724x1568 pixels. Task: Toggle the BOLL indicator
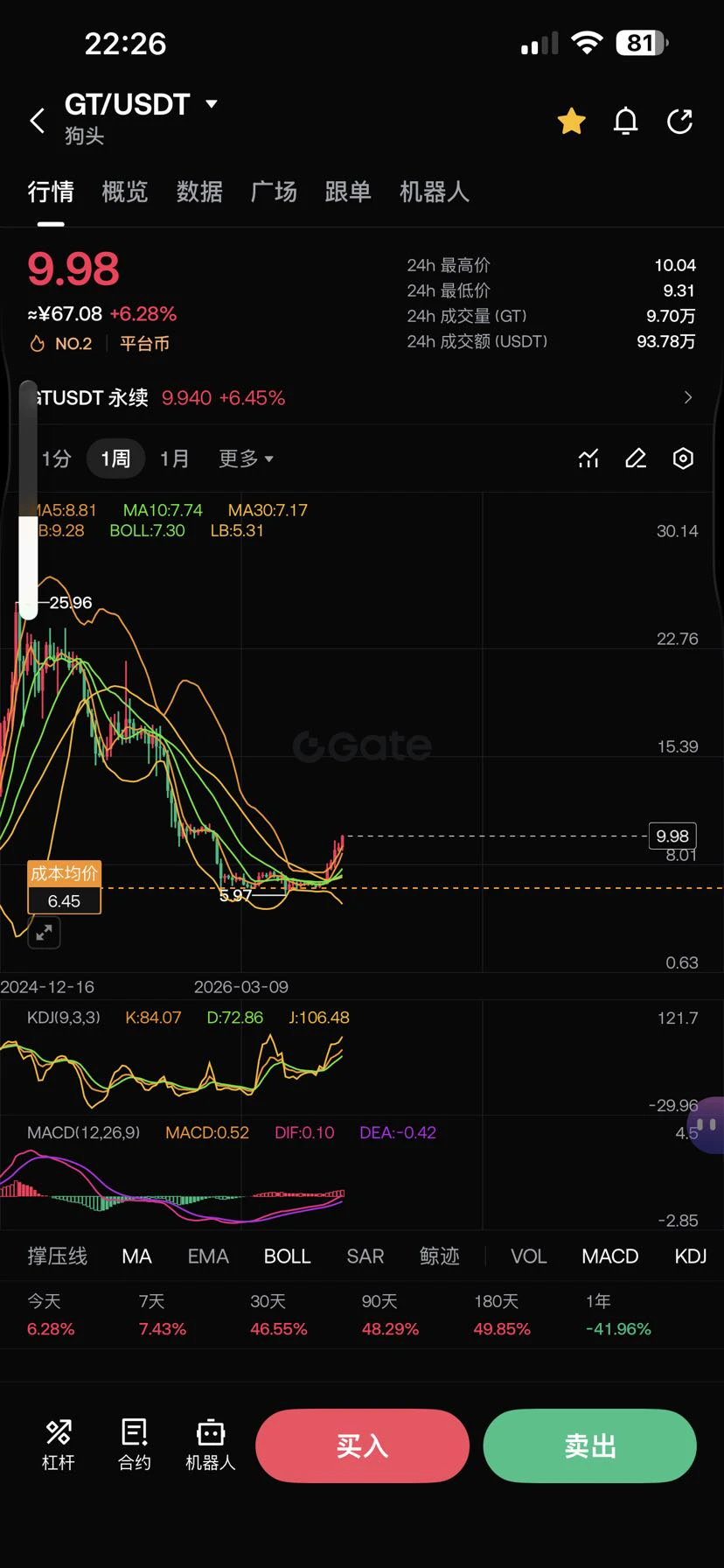point(287,1256)
